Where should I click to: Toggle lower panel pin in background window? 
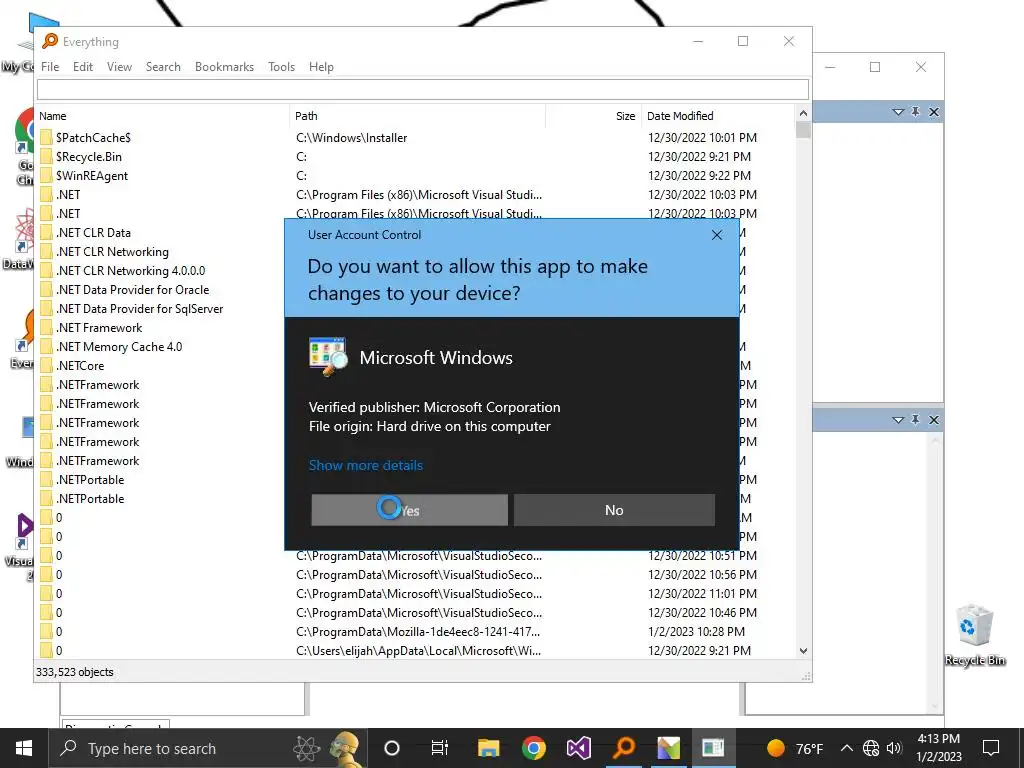916,419
